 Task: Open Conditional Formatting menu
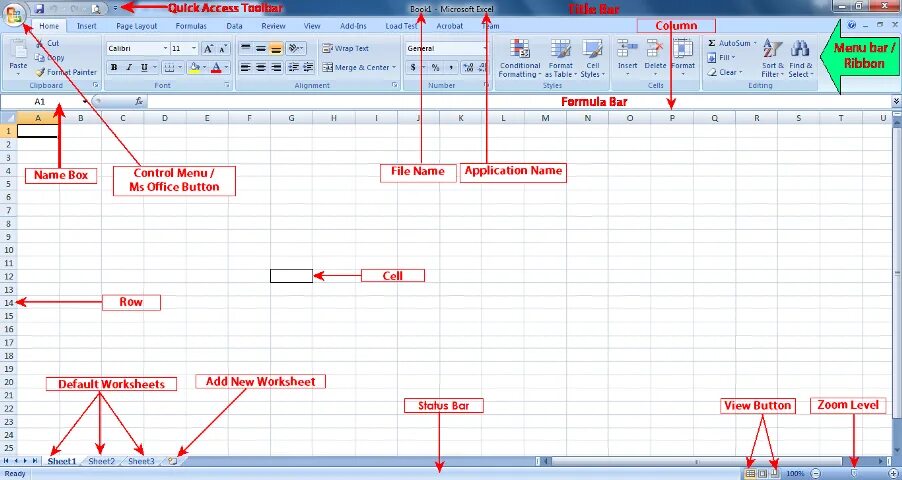coord(519,58)
